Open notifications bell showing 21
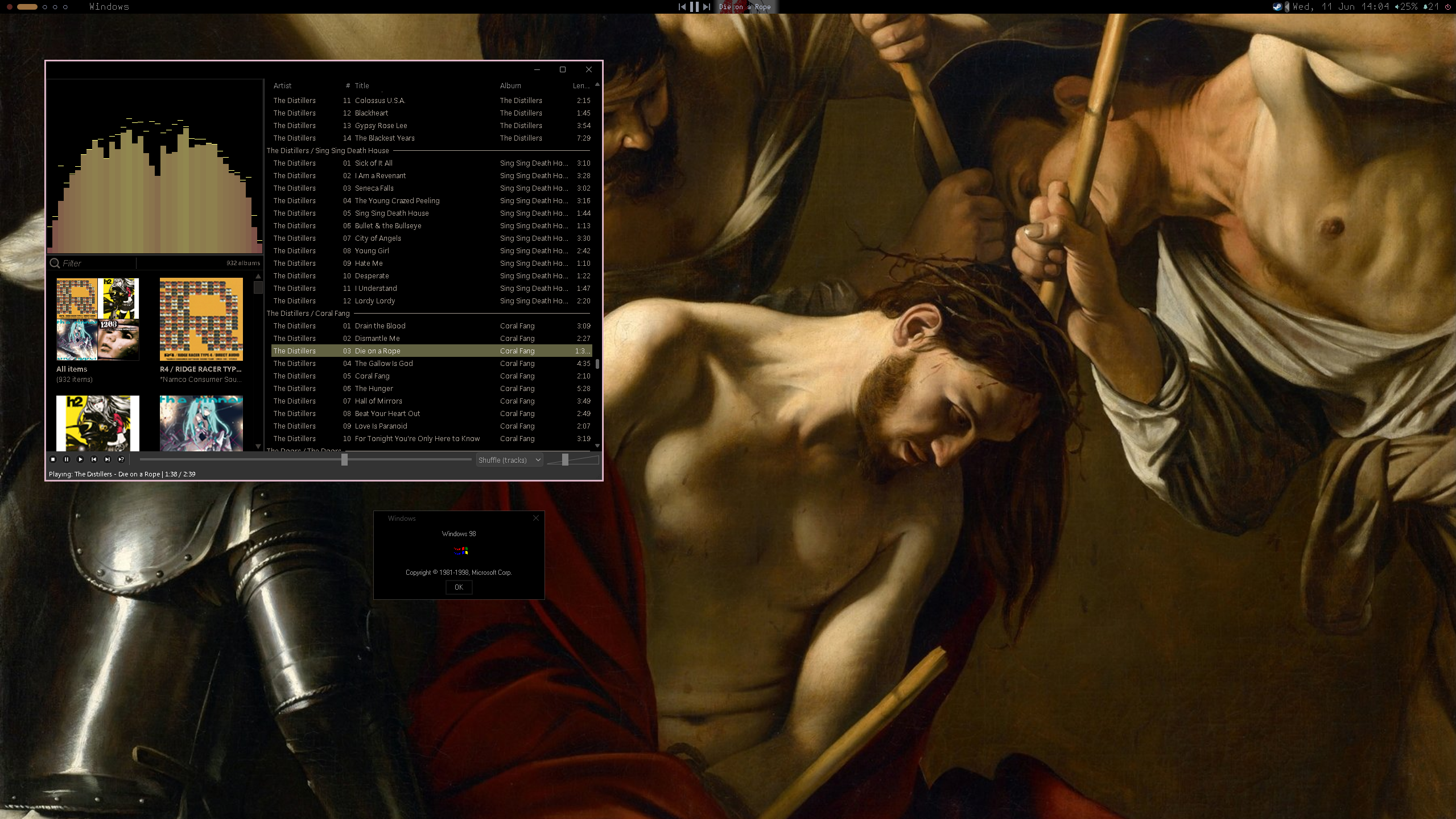The width and height of the screenshot is (1456, 819). (1431, 7)
